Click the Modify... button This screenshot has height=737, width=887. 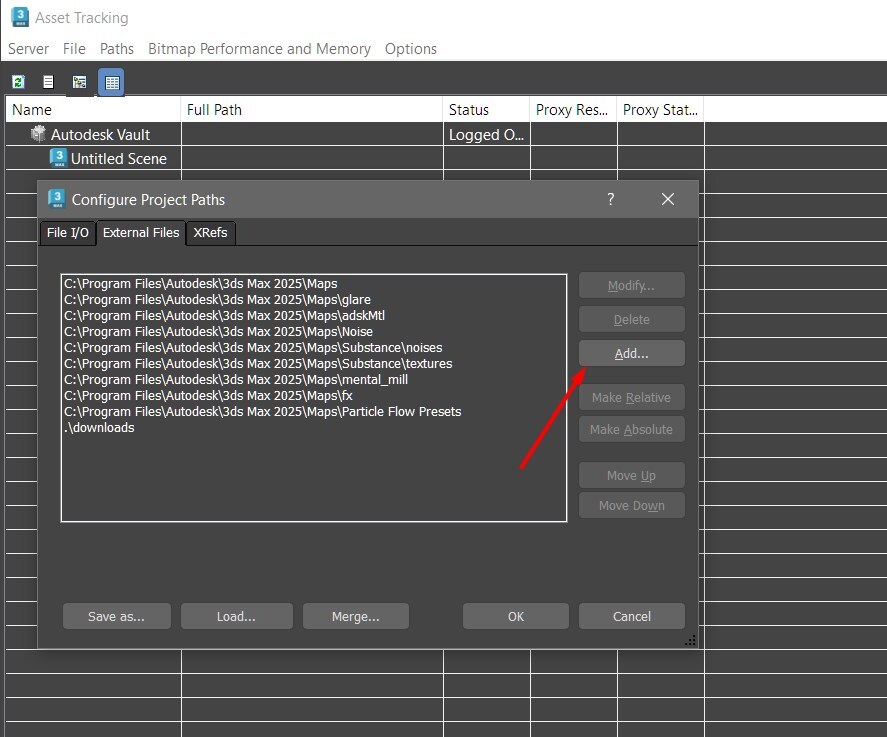[x=631, y=286]
